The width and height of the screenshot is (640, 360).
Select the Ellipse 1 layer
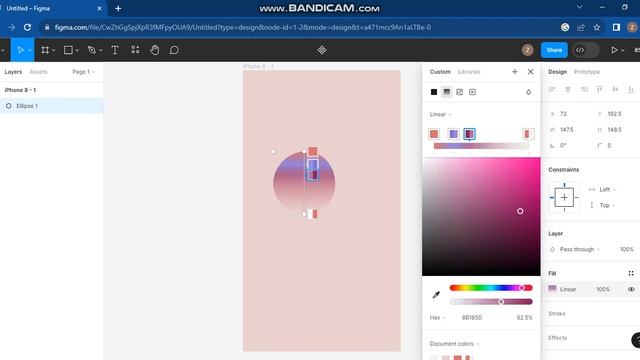[51, 106]
